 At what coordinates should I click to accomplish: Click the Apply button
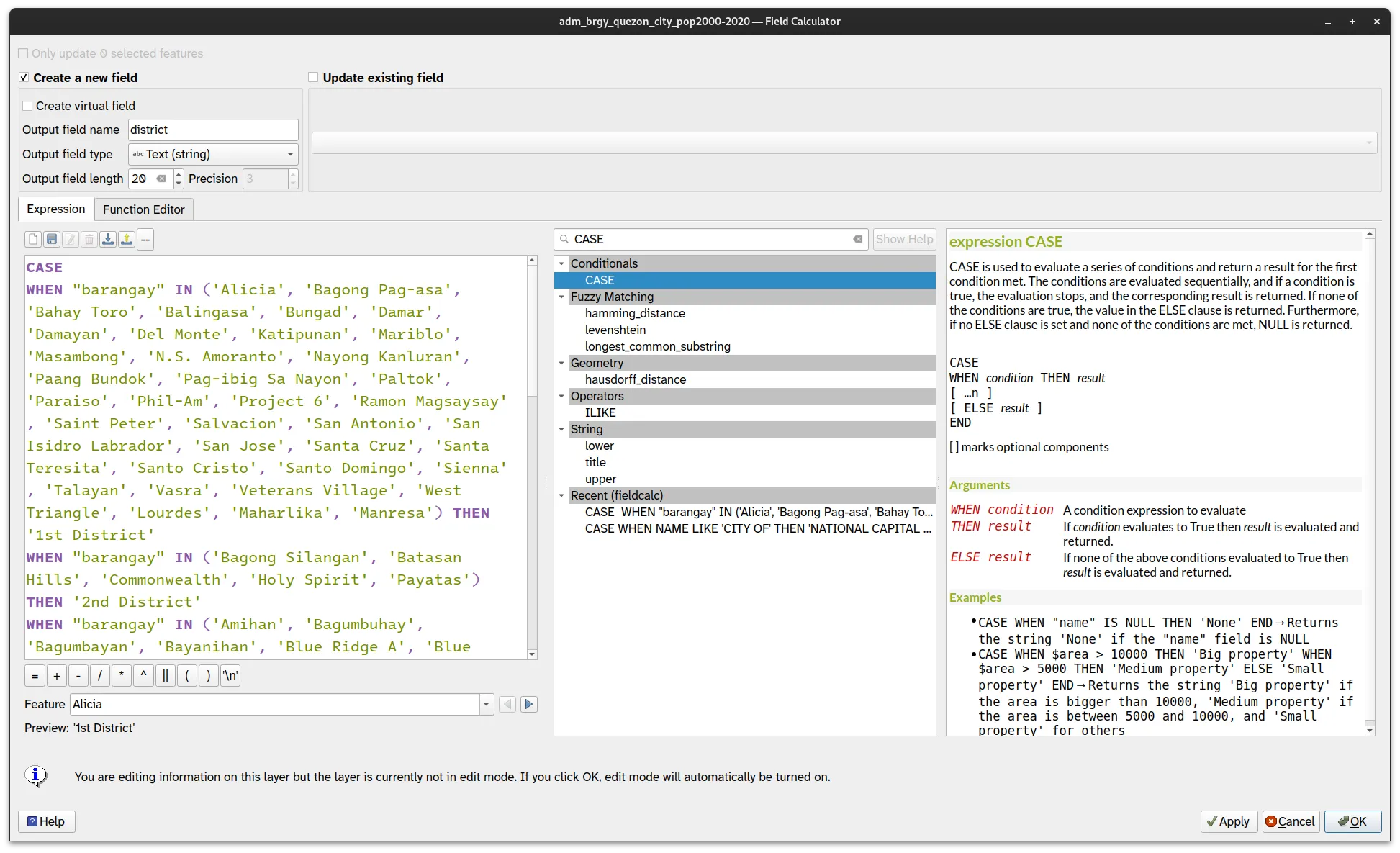tap(1229, 821)
